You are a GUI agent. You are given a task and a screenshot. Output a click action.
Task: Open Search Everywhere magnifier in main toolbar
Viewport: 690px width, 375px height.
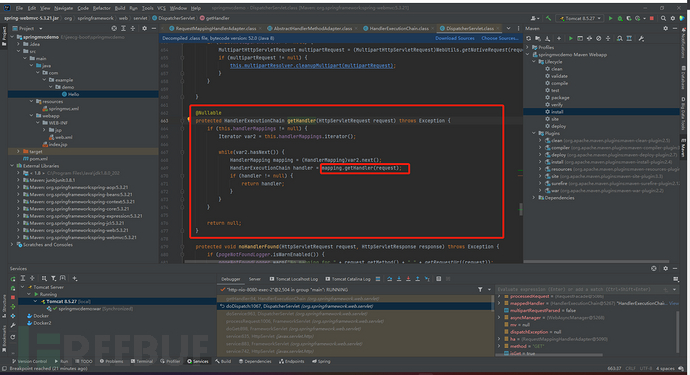tap(663, 18)
